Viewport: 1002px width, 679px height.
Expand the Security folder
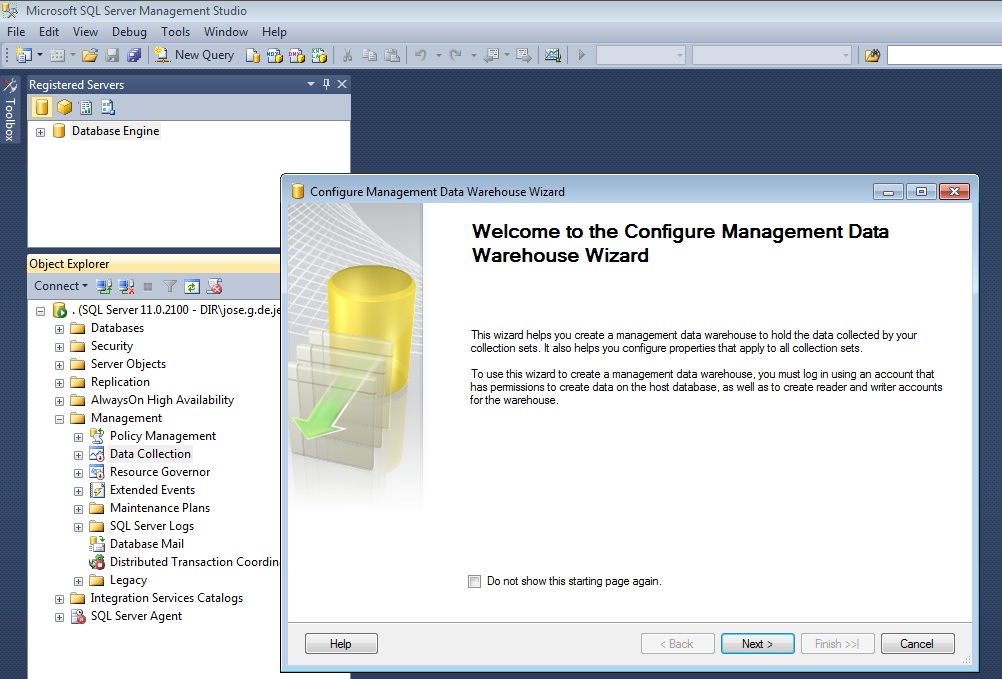(x=59, y=347)
